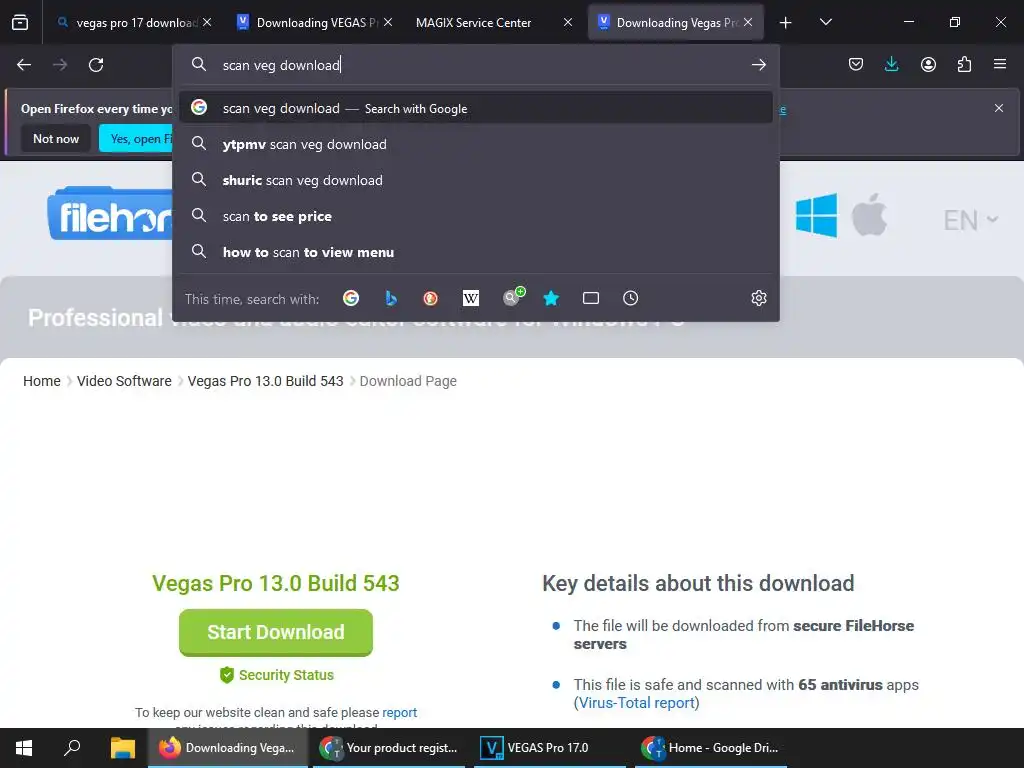Image resolution: width=1024 pixels, height=768 pixels.
Task: Go to Video Software breadcrumb
Action: click(124, 381)
